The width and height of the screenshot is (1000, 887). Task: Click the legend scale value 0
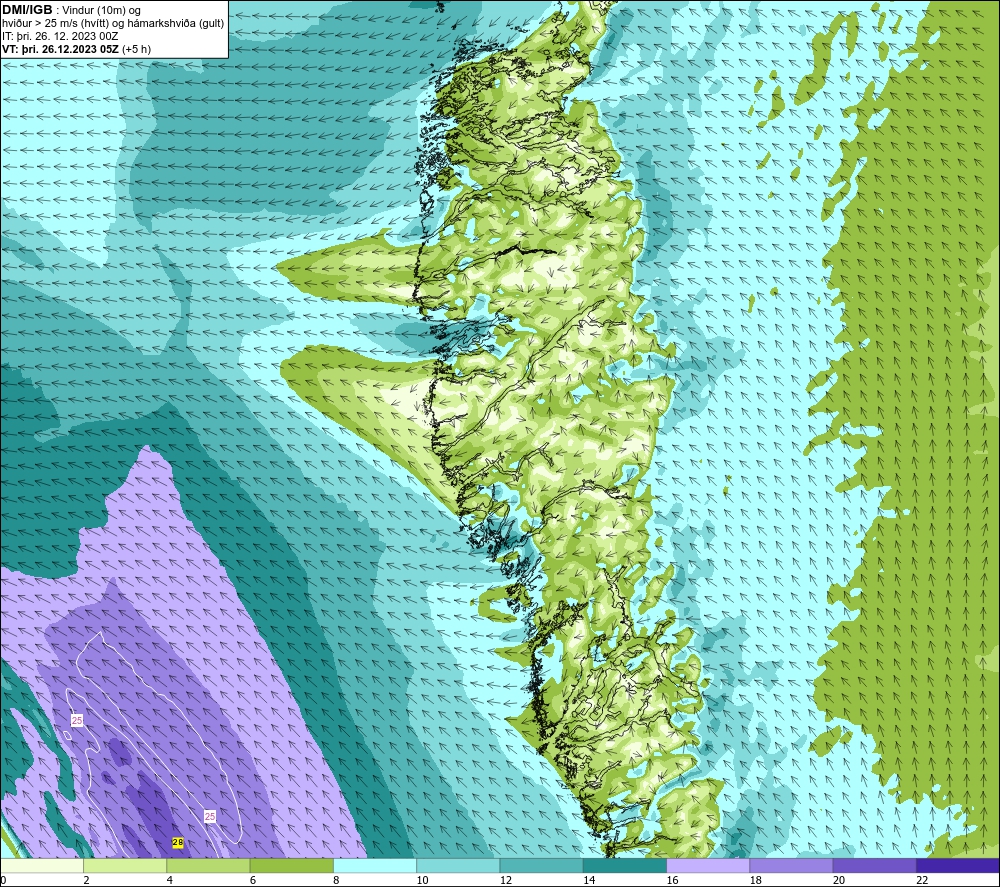3,880
